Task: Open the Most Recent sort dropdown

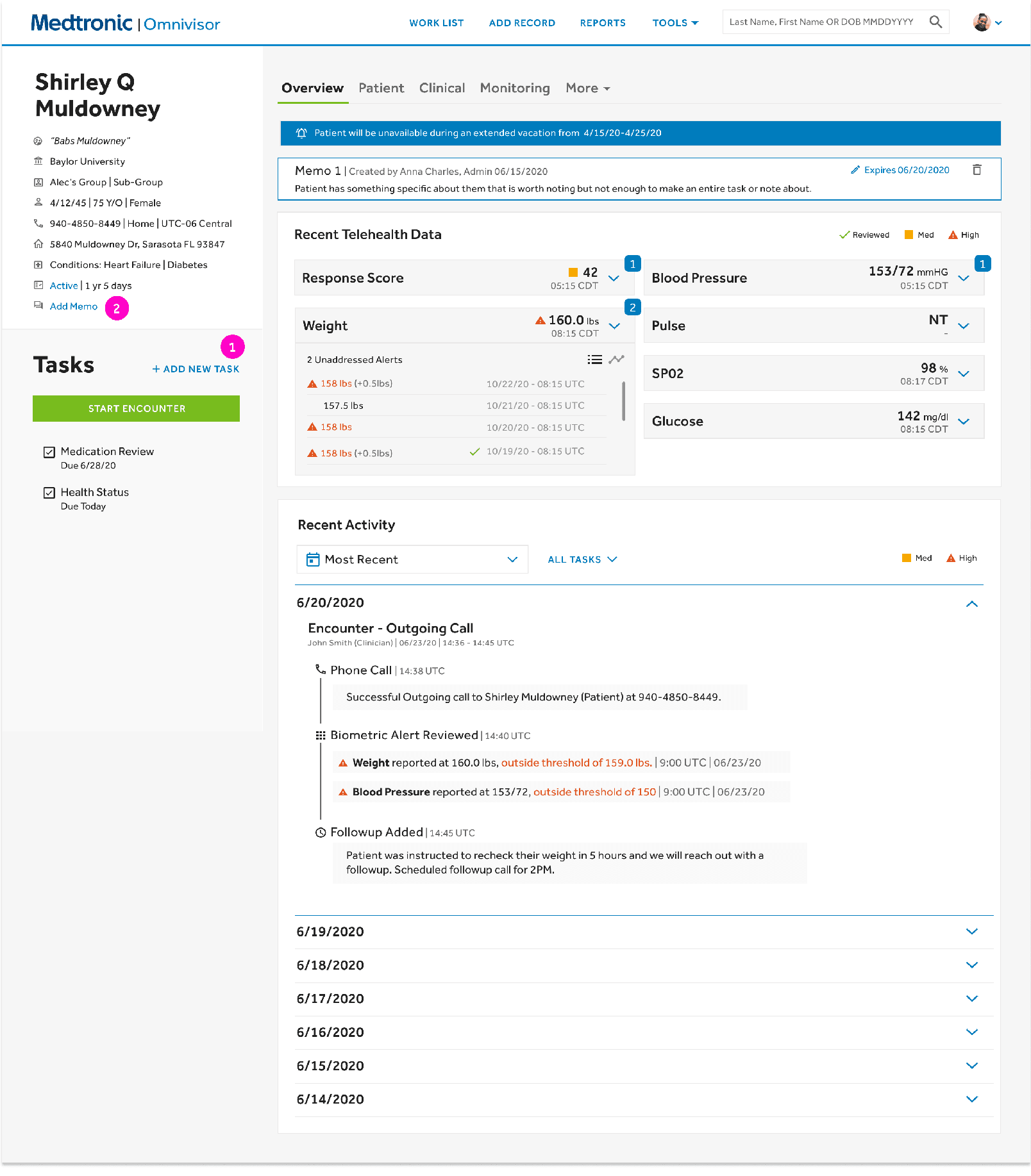Action: 412,559
